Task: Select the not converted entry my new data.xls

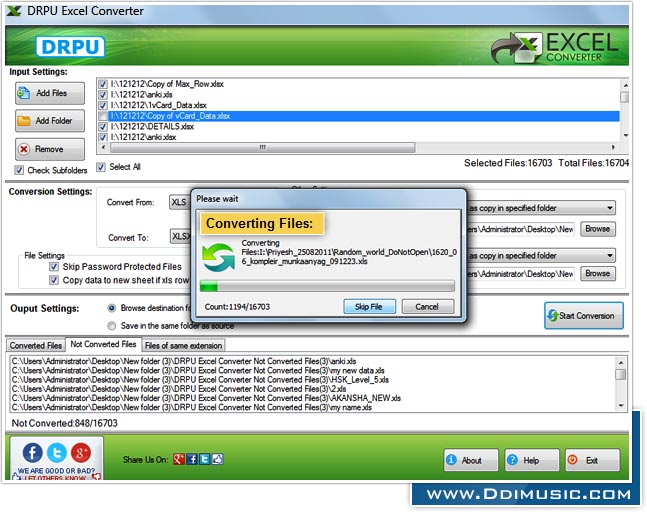Action: point(198,370)
